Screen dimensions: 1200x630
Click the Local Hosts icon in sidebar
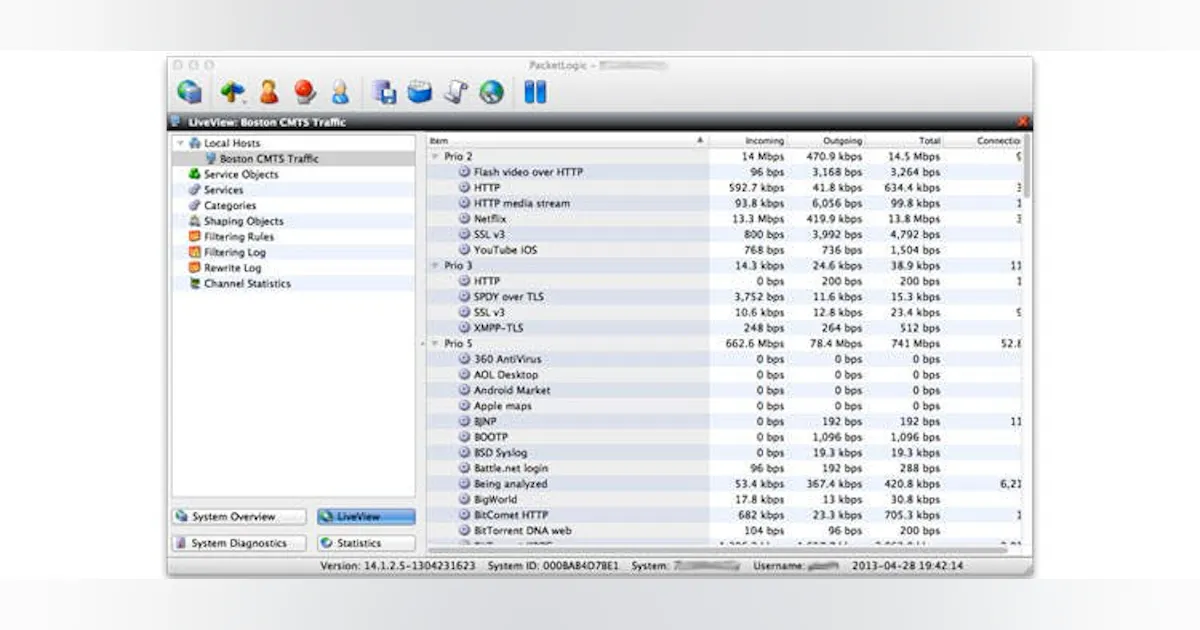coord(195,143)
